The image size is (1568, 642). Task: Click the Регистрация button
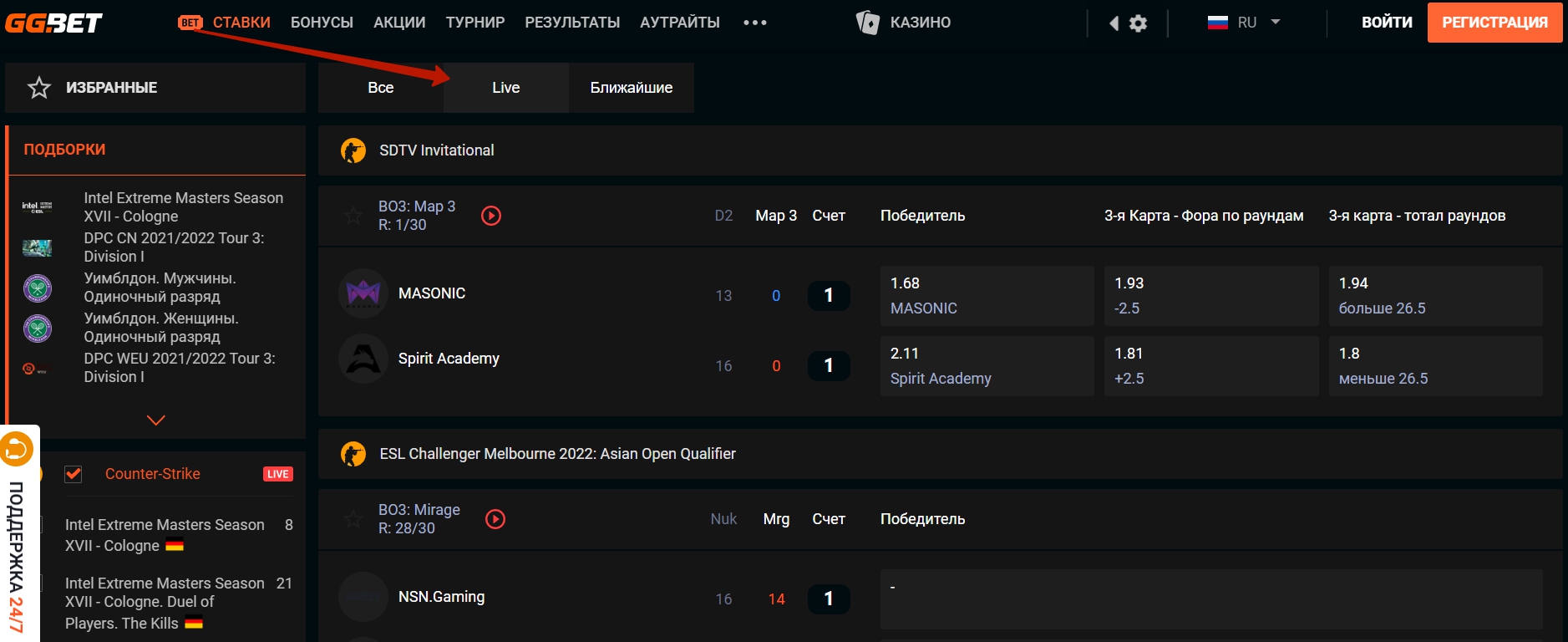[x=1494, y=23]
